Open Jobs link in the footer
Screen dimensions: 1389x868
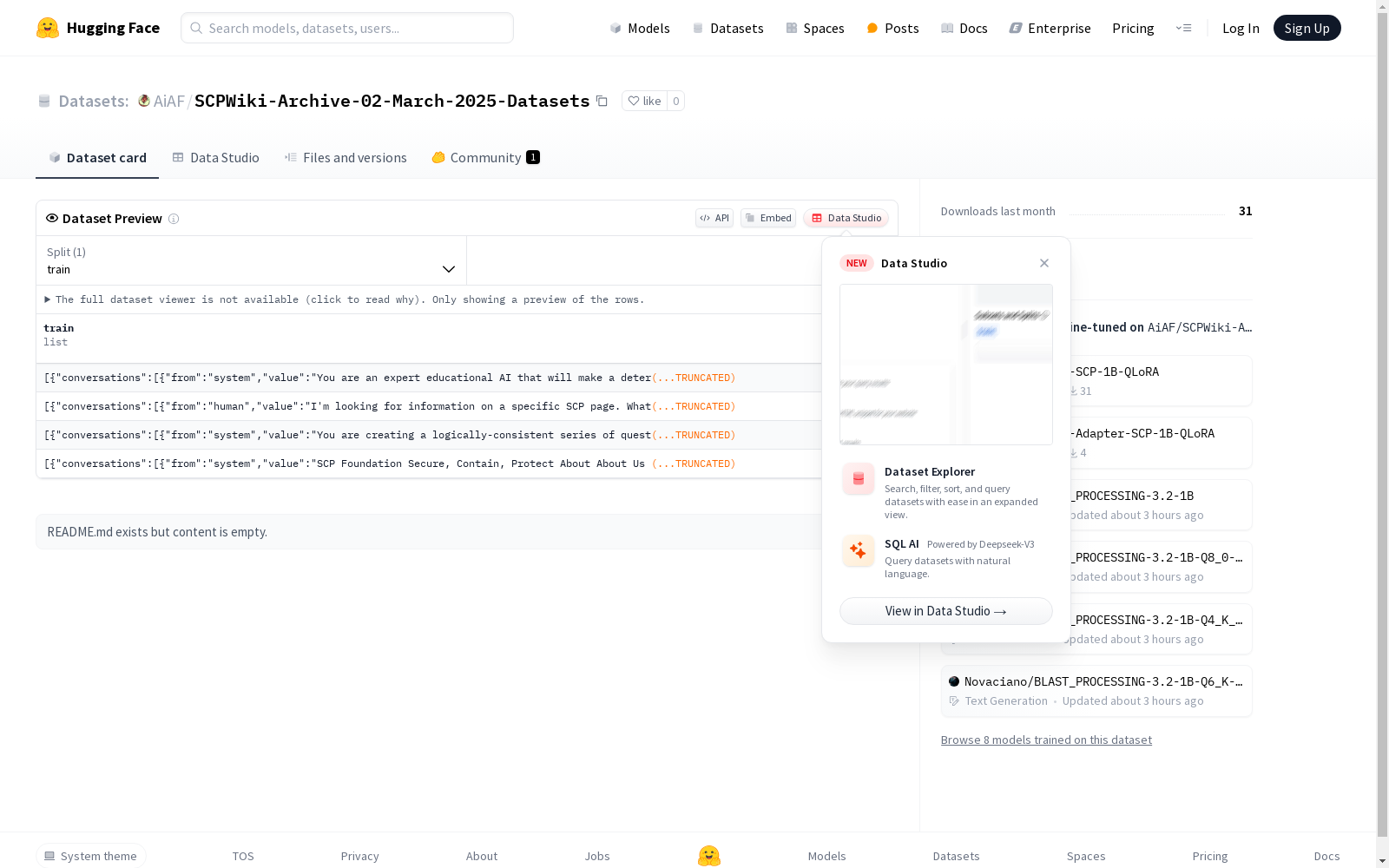pyautogui.click(x=597, y=856)
